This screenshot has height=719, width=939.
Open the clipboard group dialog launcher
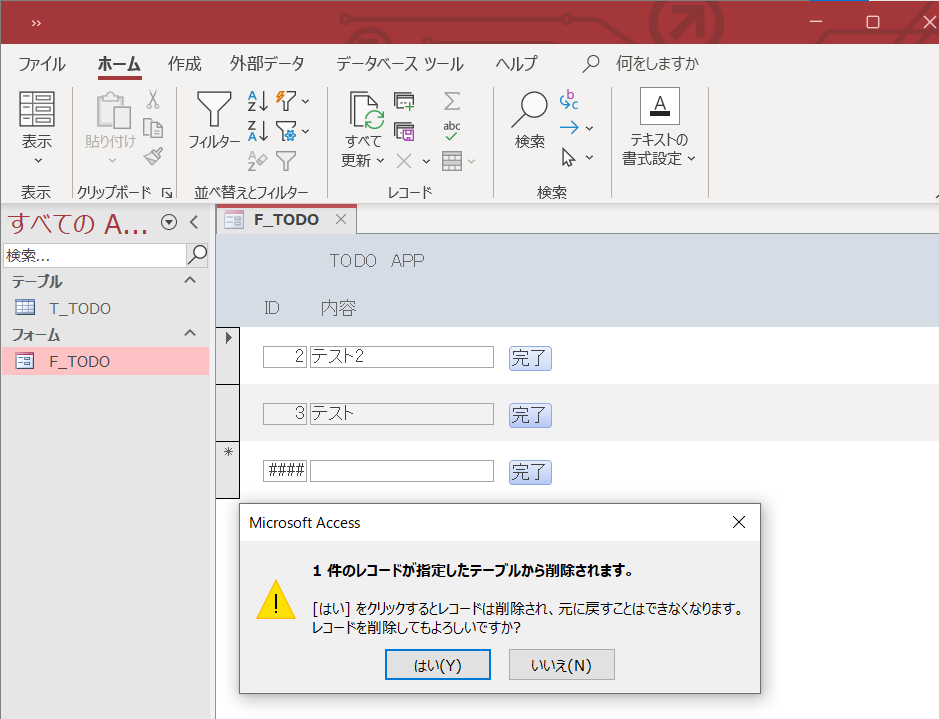point(167,193)
